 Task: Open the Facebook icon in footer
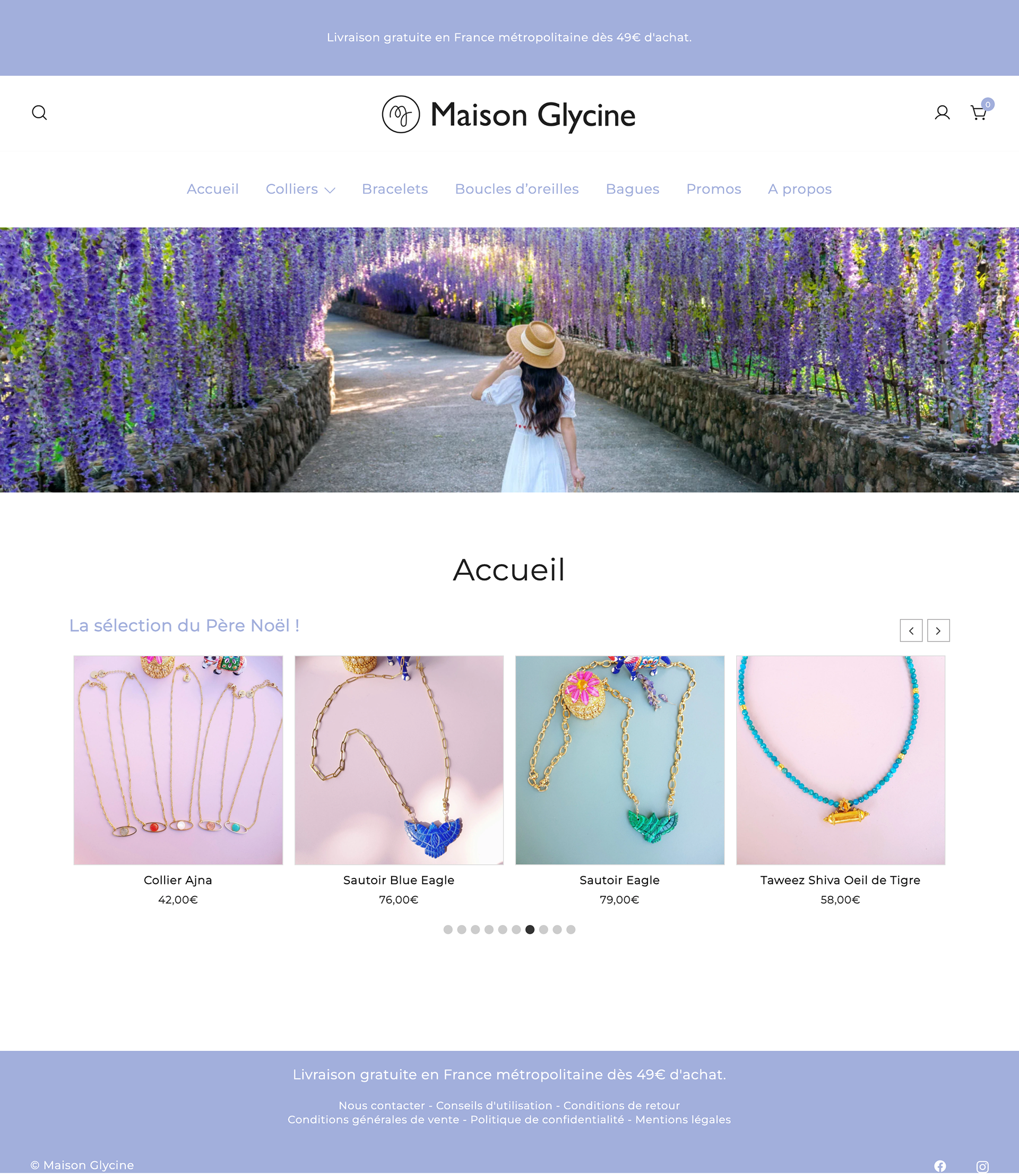click(x=940, y=1166)
